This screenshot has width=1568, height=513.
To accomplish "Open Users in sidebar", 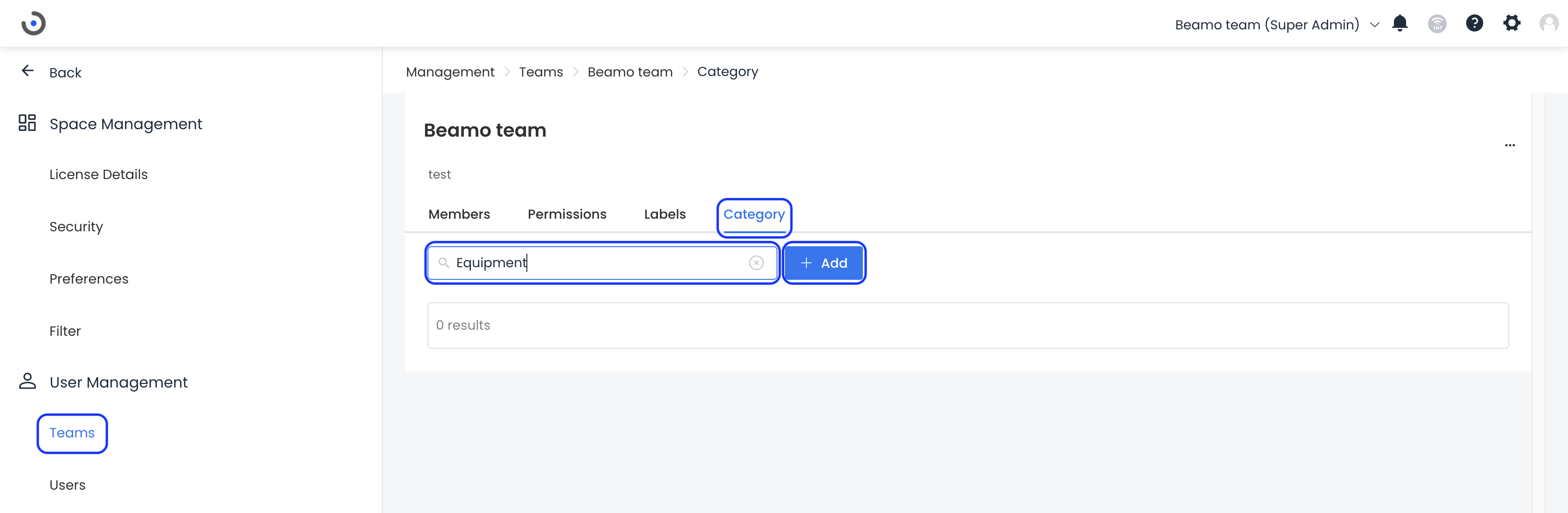I will click(68, 485).
